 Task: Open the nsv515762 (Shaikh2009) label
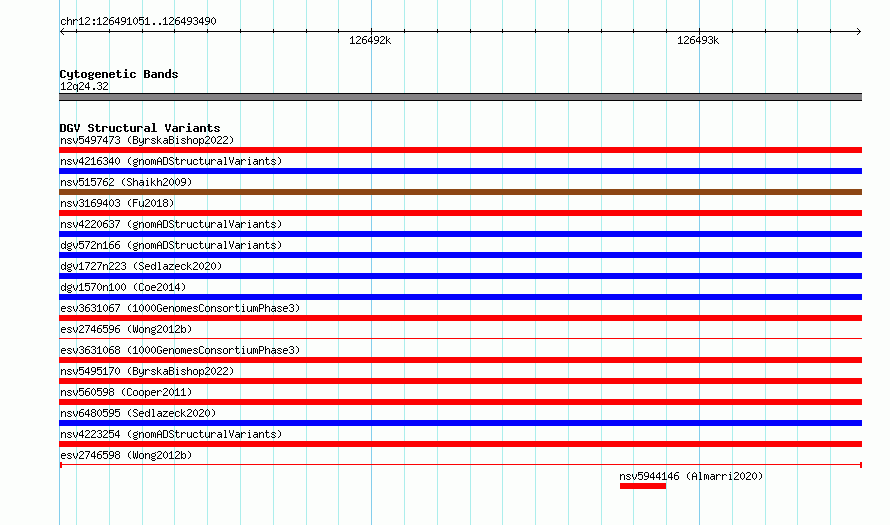point(126,182)
